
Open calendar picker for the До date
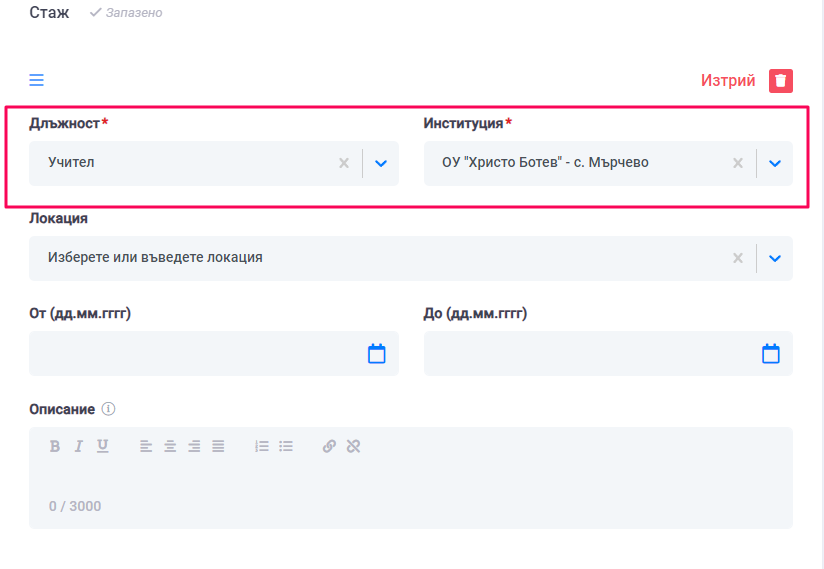click(770, 353)
